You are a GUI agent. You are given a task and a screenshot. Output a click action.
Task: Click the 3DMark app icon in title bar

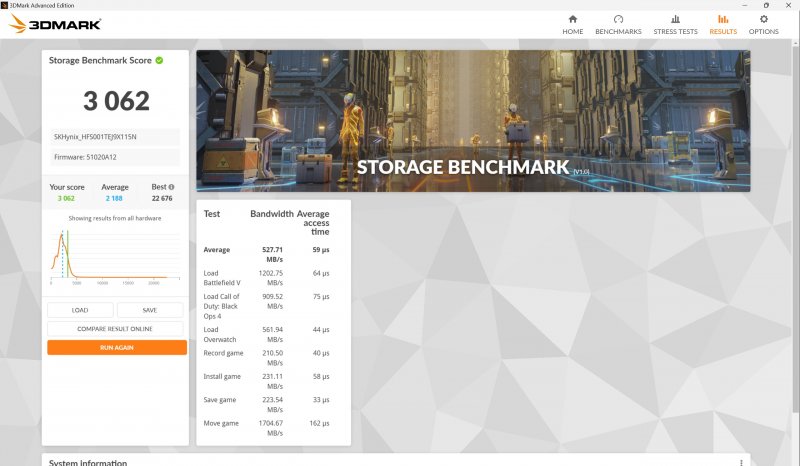[x=4, y=5]
